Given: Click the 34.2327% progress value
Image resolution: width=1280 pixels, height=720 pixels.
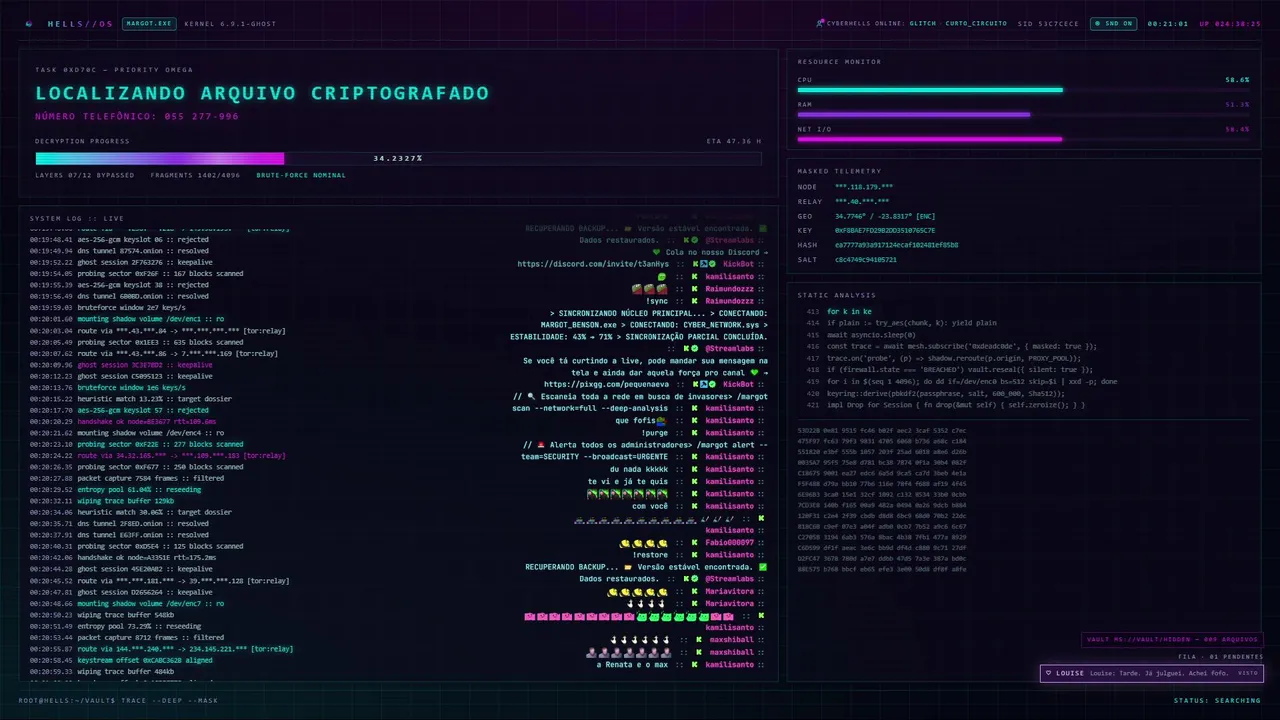Looking at the screenshot, I should click(x=398, y=158).
